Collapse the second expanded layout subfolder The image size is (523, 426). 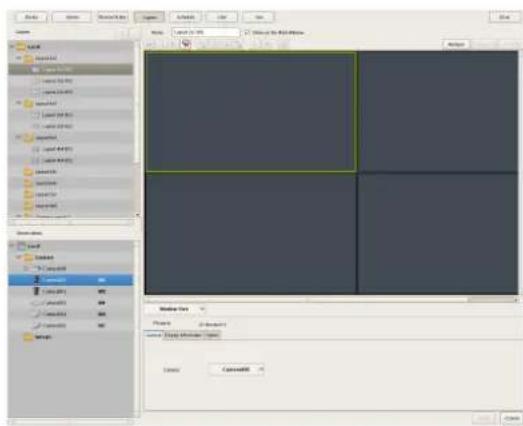19,103
